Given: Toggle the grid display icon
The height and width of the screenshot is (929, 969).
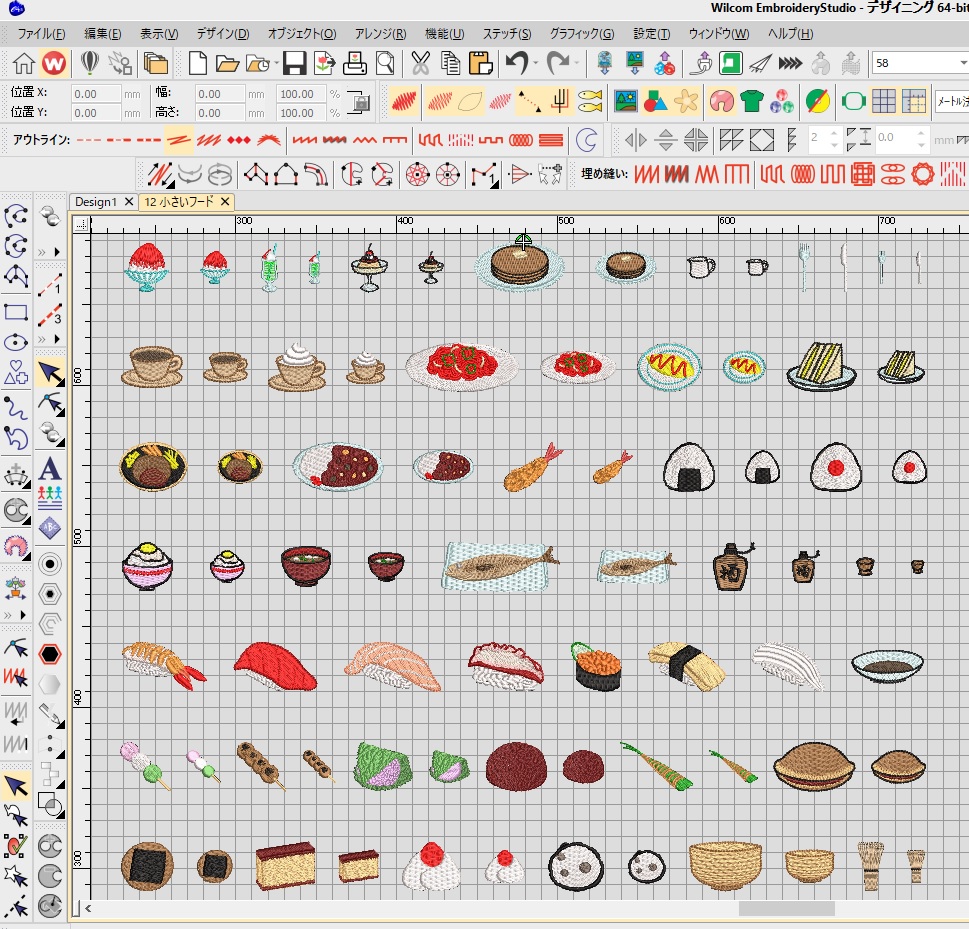Looking at the screenshot, I should [884, 101].
